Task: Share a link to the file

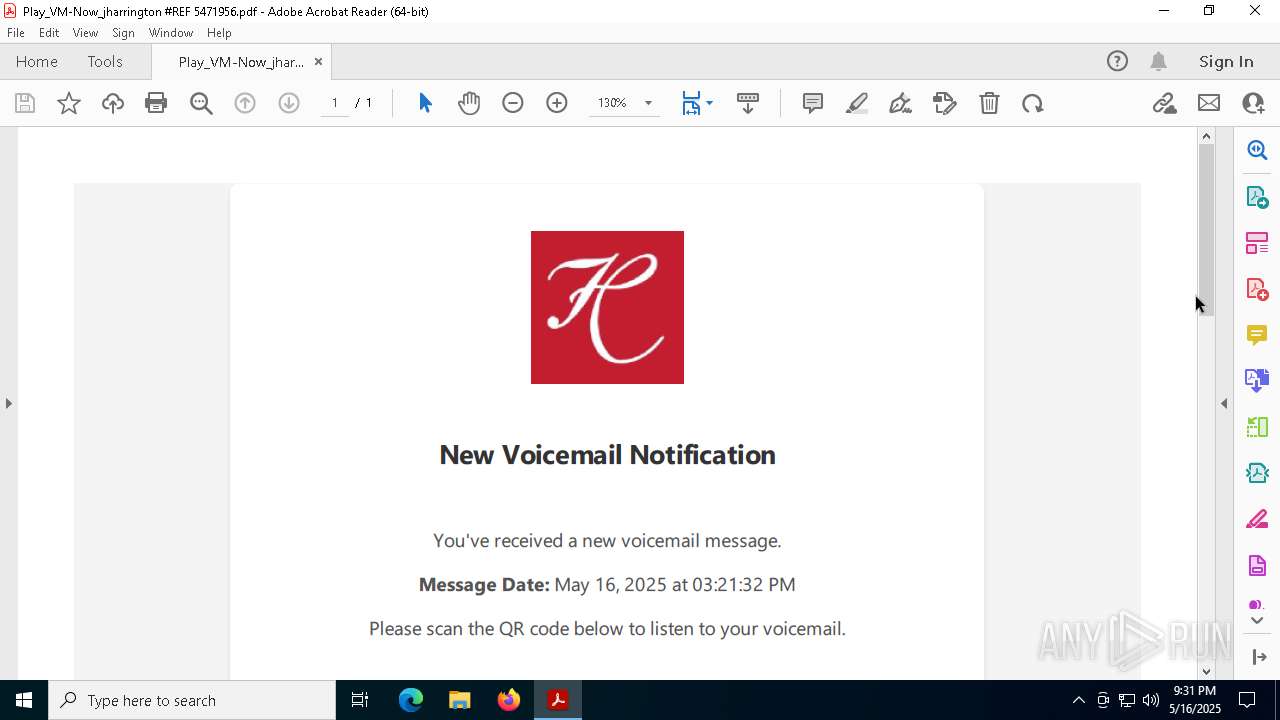Action: coord(1165,103)
